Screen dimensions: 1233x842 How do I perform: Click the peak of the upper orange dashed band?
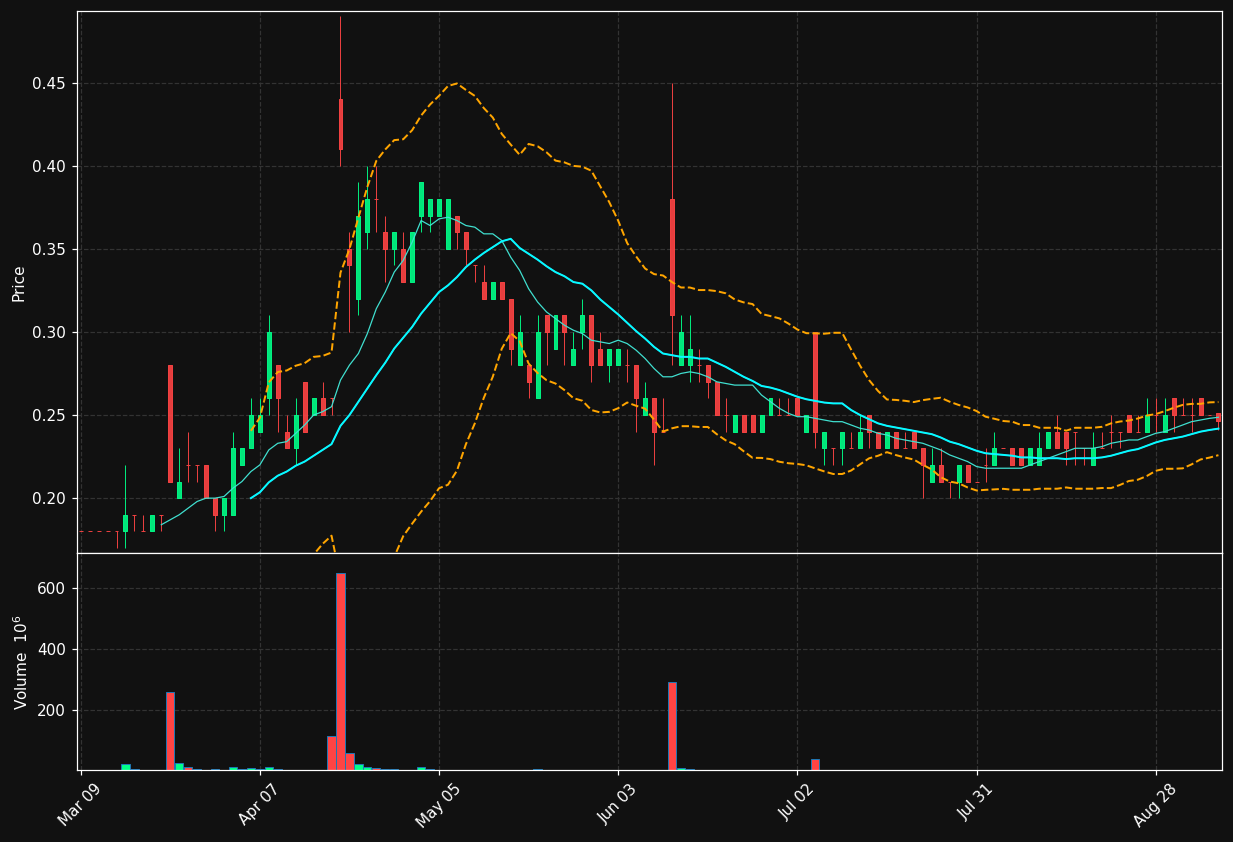coord(456,83)
